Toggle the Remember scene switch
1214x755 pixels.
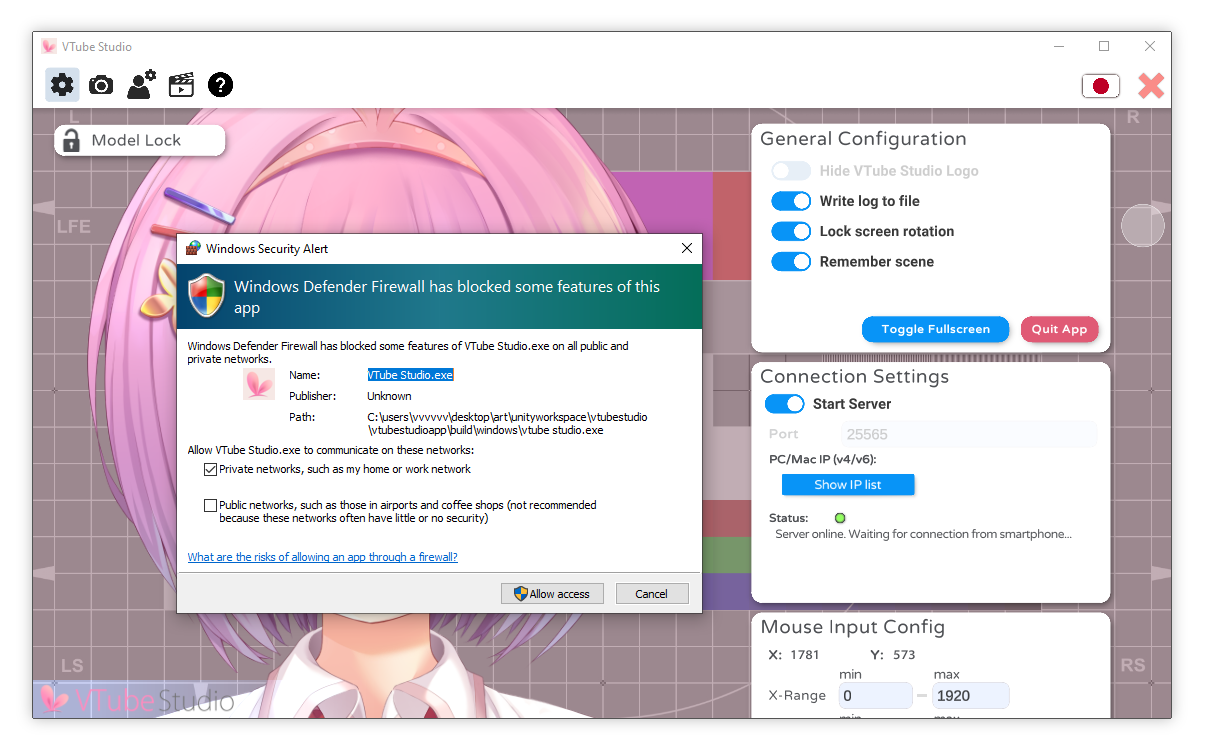(x=791, y=262)
